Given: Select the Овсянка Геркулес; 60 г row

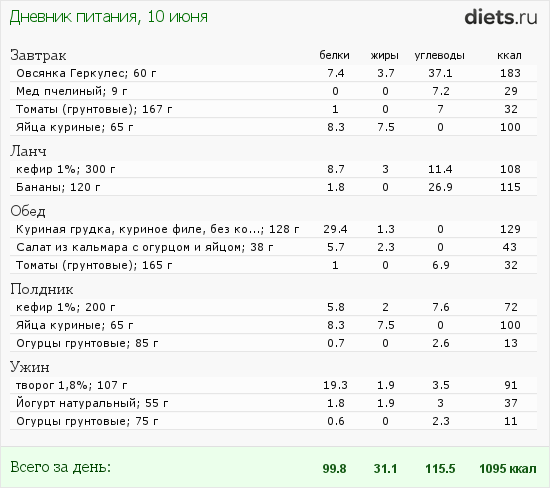Looking at the screenshot, I should (x=273, y=73).
